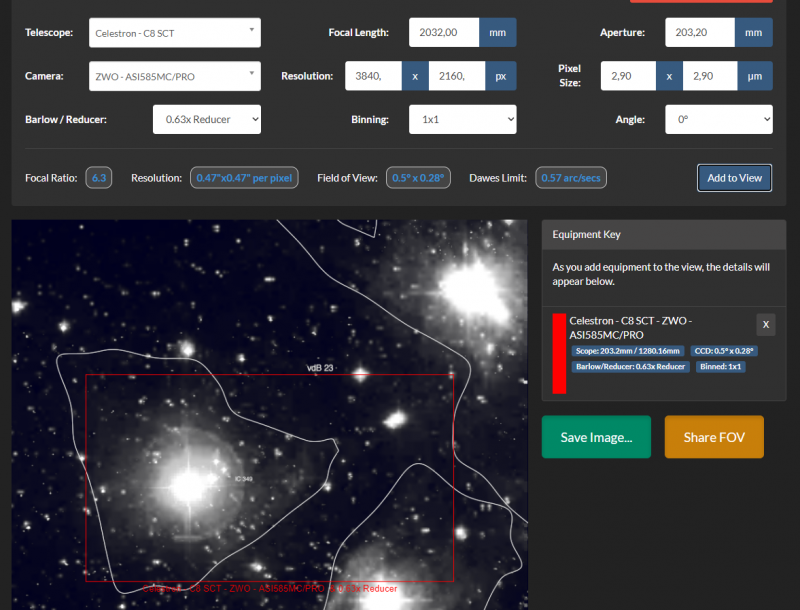800x610 pixels.
Task: Click the Focal Length input field
Action: (444, 32)
